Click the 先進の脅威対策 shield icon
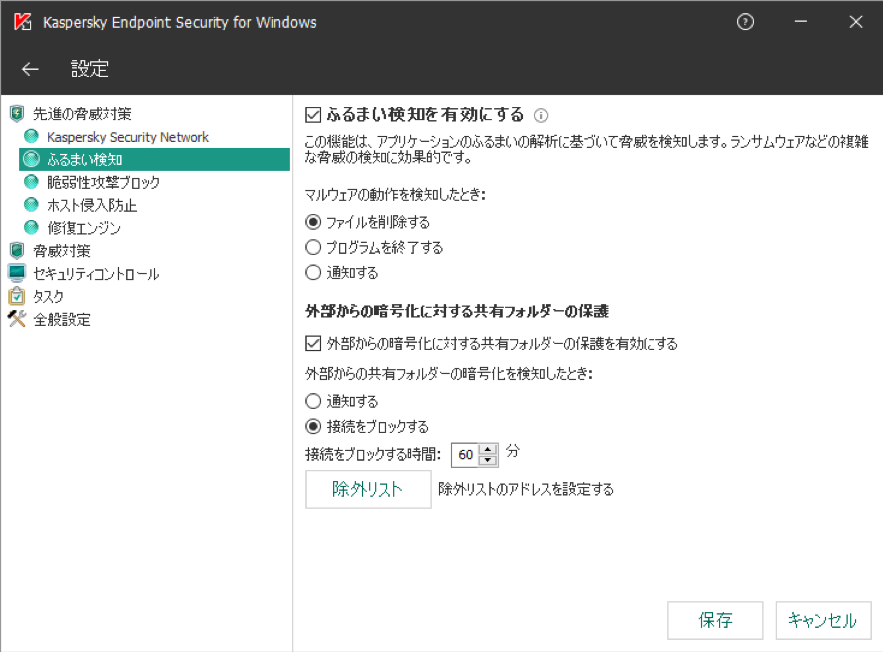 click(x=17, y=114)
